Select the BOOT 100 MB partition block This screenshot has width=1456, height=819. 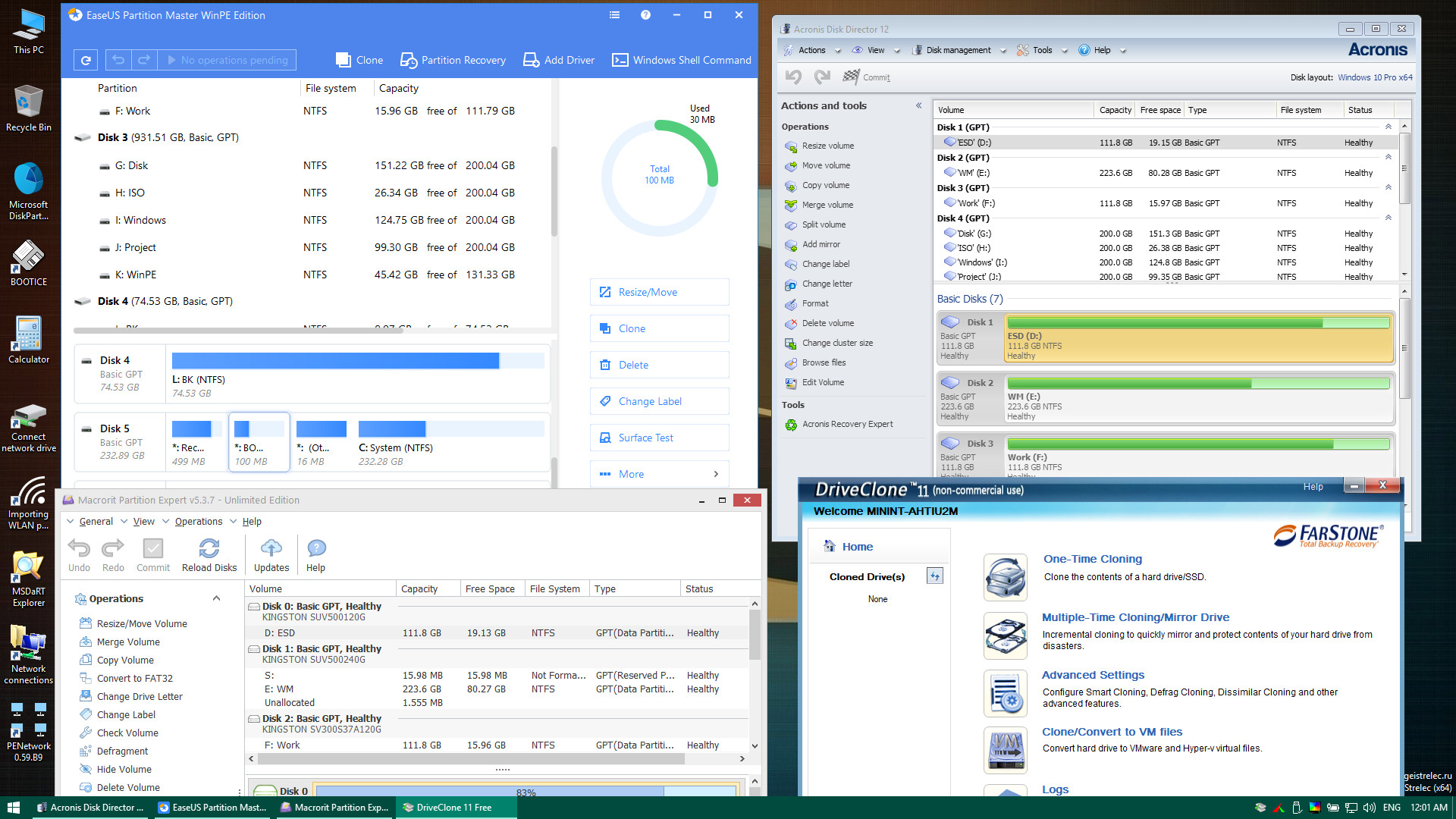[259, 442]
